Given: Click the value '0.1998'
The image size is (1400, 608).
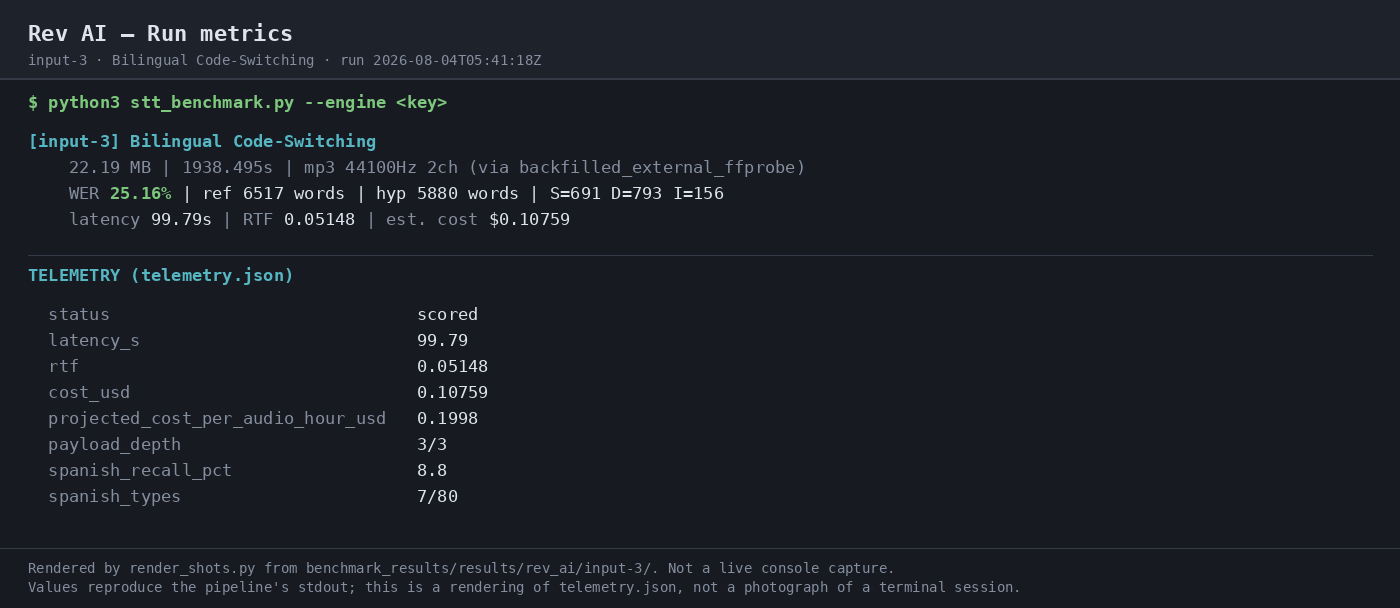Looking at the screenshot, I should [447, 419].
